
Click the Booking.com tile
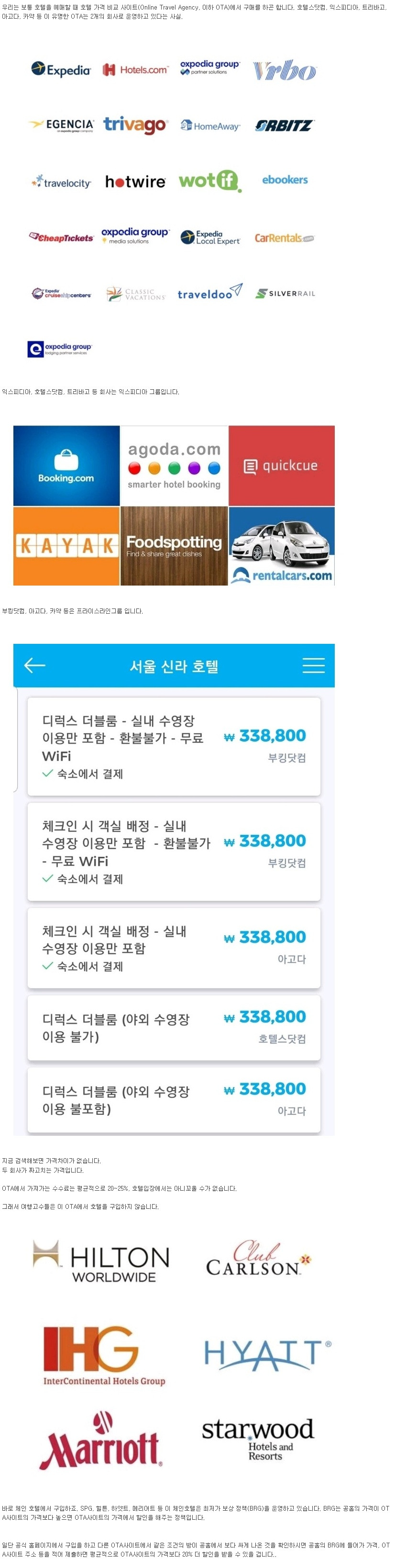66,466
